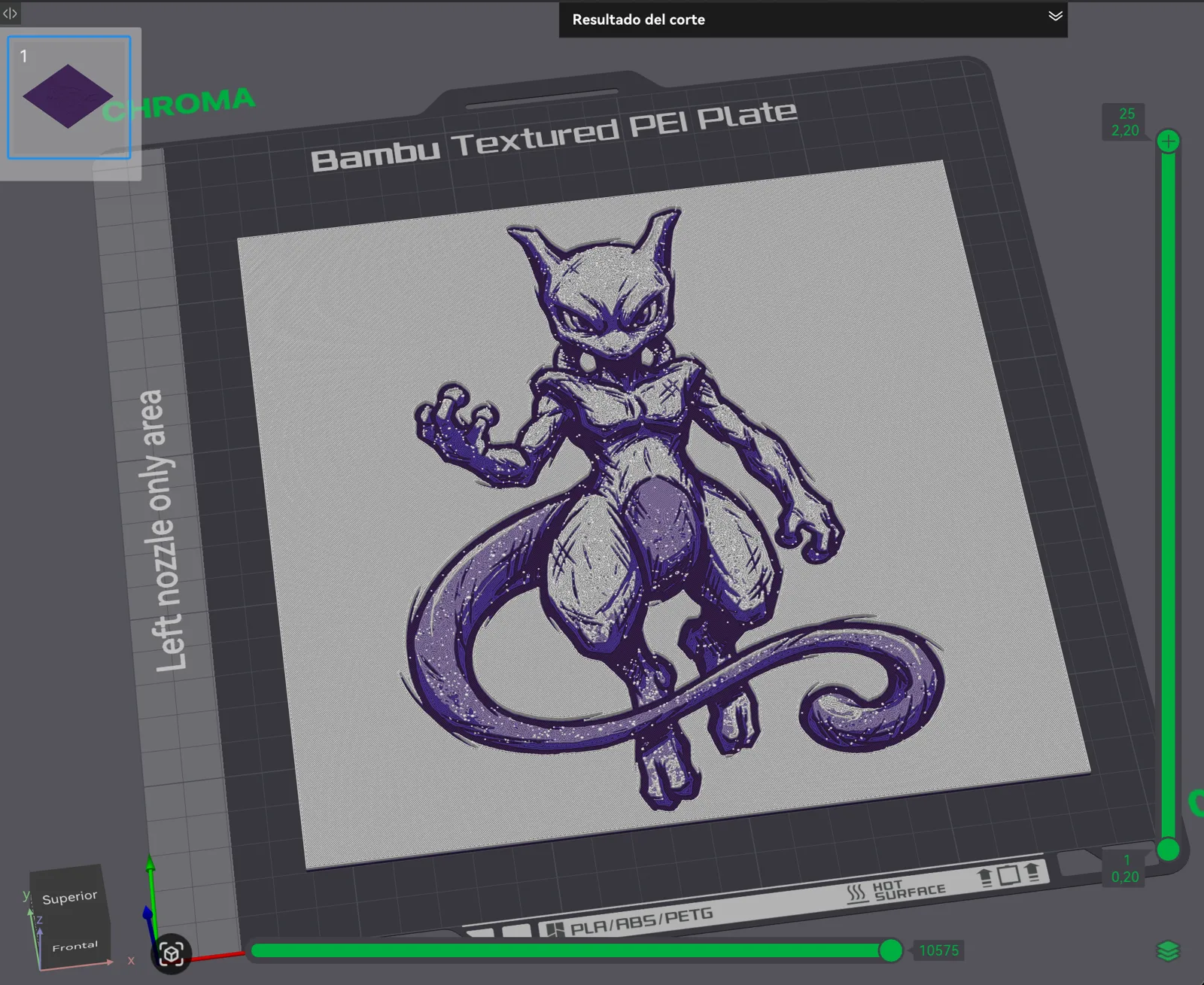Expand the Resultado del corte panel
The width and height of the screenshot is (1204, 985).
(x=1055, y=16)
